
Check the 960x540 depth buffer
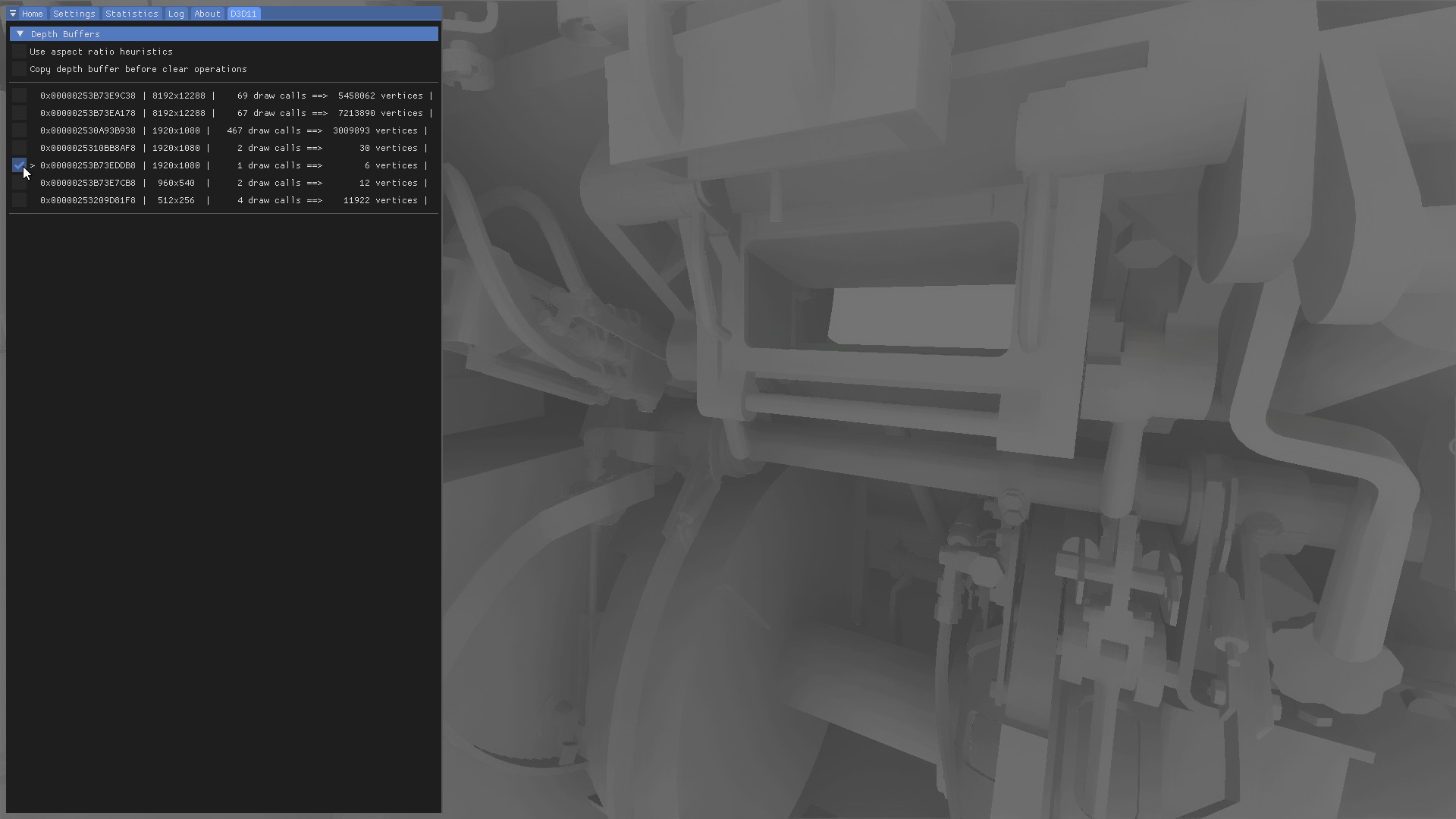point(19,183)
